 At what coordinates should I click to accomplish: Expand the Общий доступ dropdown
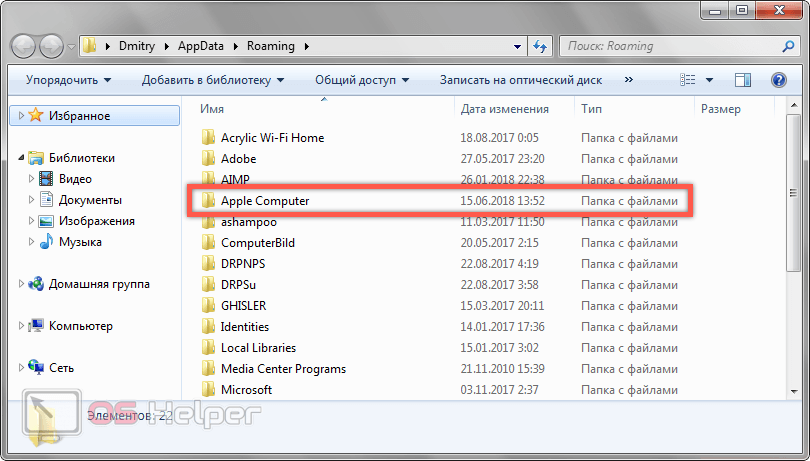[361, 80]
